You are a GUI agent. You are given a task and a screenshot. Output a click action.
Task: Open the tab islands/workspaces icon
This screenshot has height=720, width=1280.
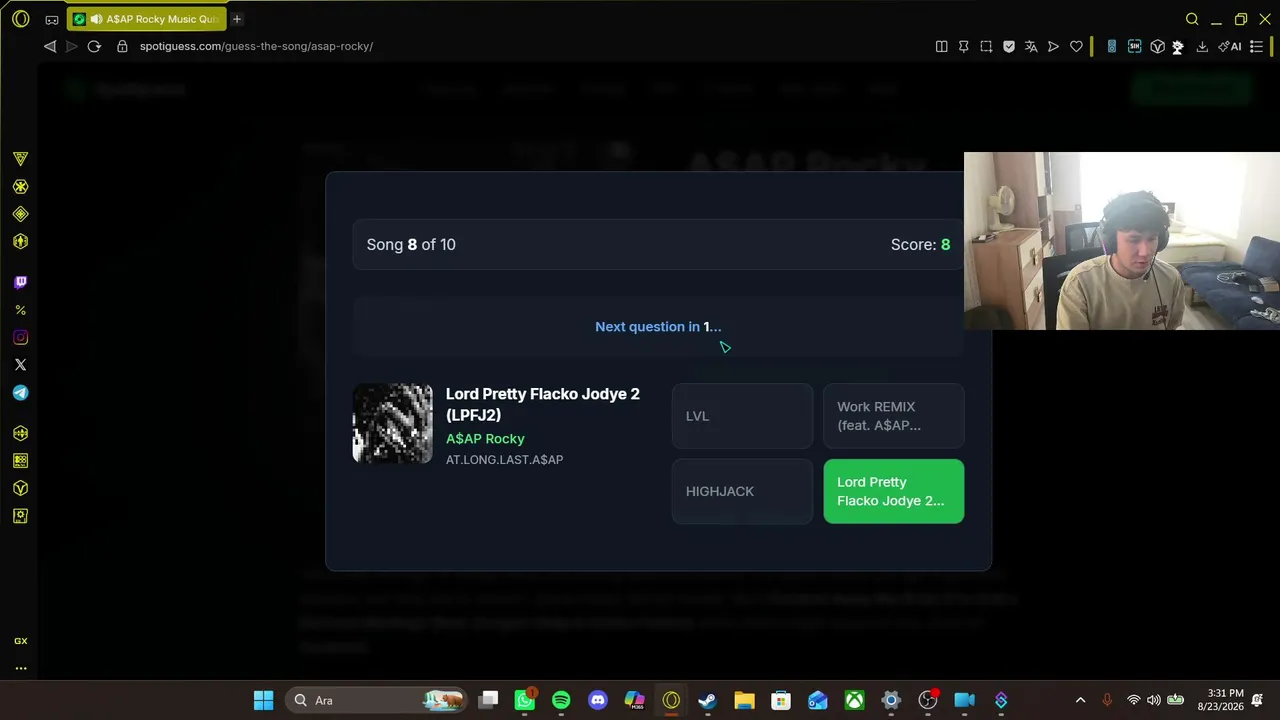pos(52,19)
